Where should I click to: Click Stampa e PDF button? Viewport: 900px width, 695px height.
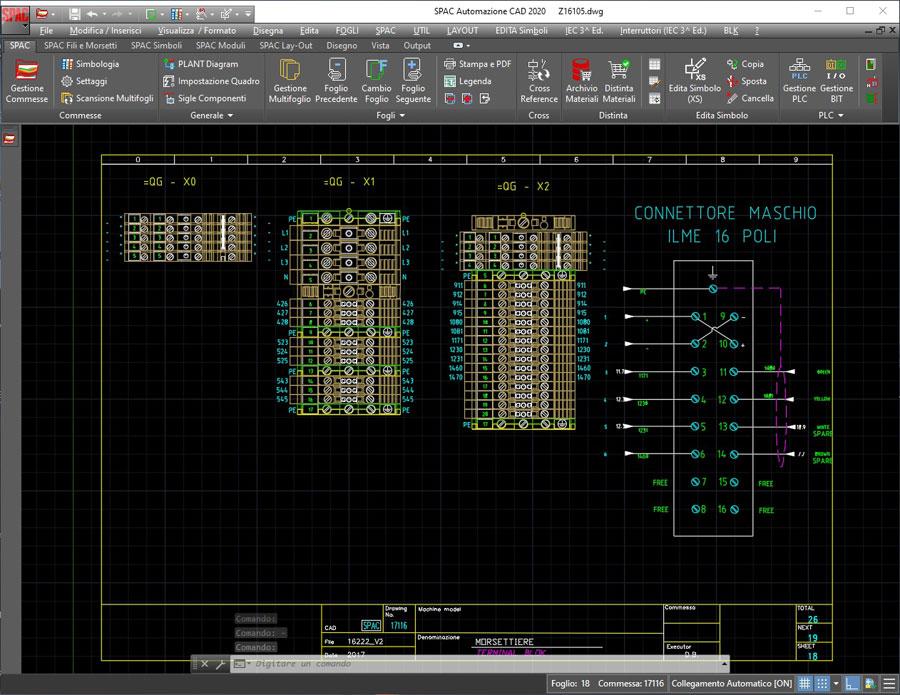pyautogui.click(x=477, y=64)
